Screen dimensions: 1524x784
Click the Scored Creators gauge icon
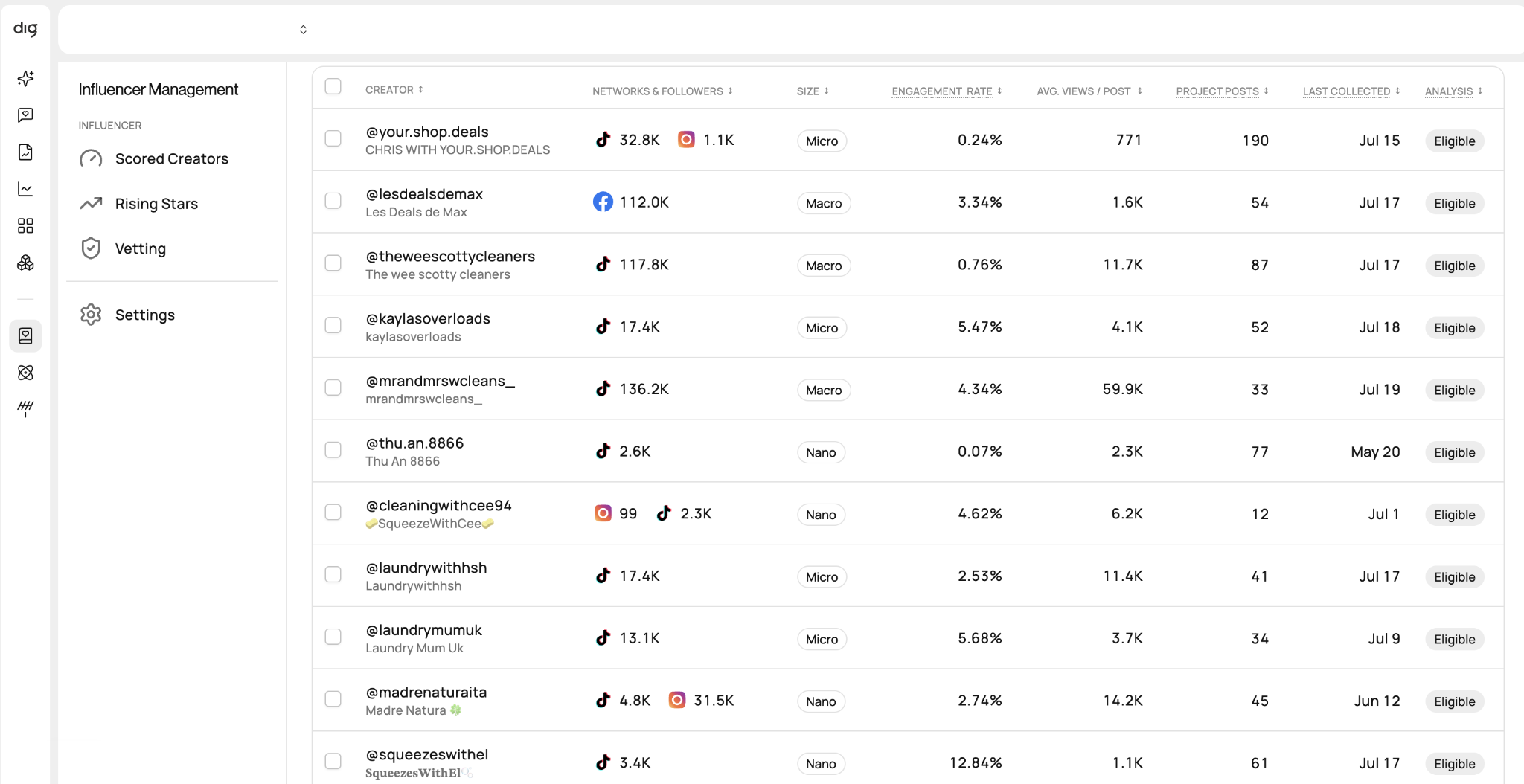coord(91,158)
